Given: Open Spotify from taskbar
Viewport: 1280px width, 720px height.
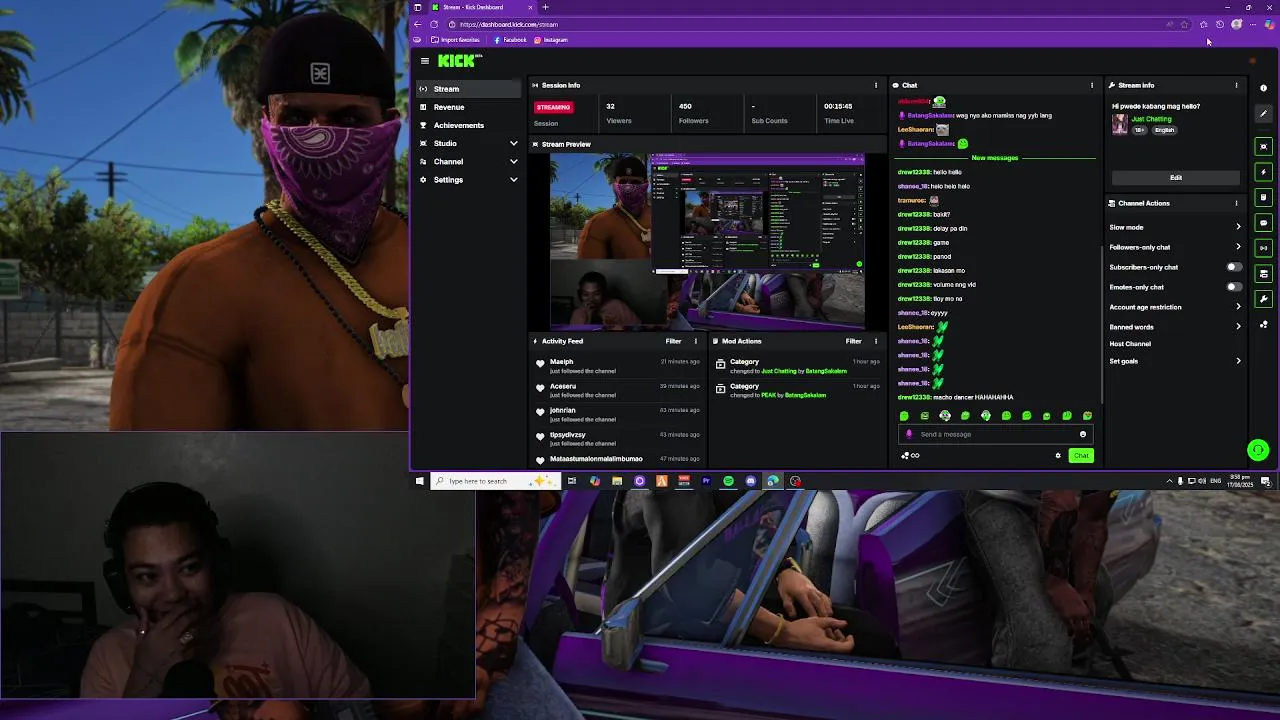Looking at the screenshot, I should [729, 481].
